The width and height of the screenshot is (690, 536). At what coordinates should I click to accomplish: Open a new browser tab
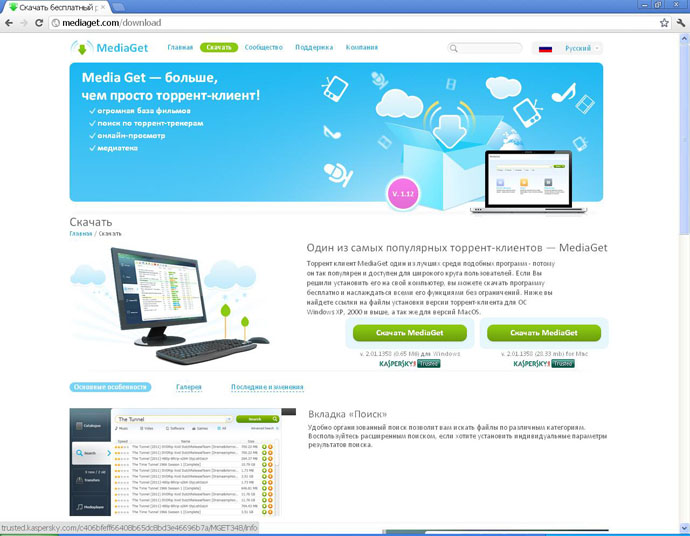pos(118,7)
